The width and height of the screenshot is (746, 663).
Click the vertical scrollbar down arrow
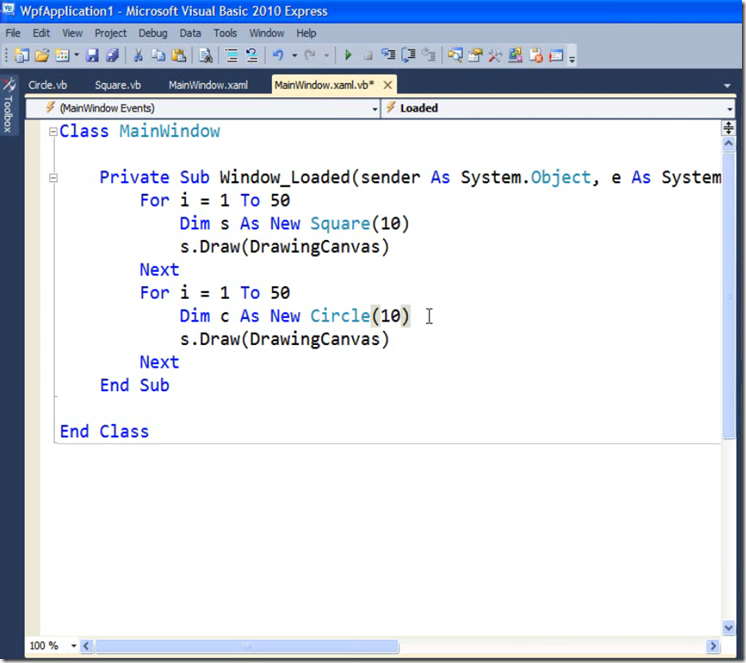(728, 628)
